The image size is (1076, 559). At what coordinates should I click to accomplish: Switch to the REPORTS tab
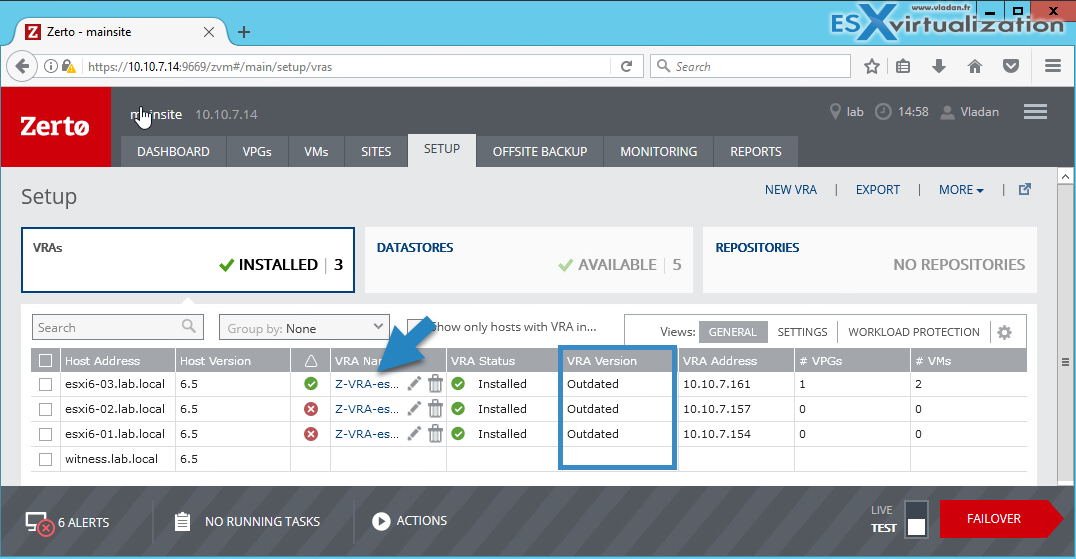point(756,152)
